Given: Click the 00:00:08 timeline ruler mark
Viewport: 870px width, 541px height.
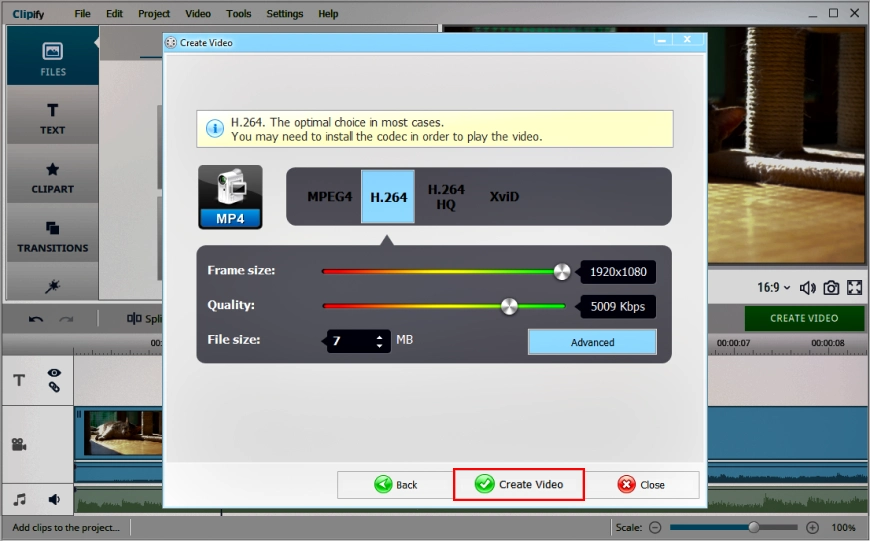Looking at the screenshot, I should [827, 343].
